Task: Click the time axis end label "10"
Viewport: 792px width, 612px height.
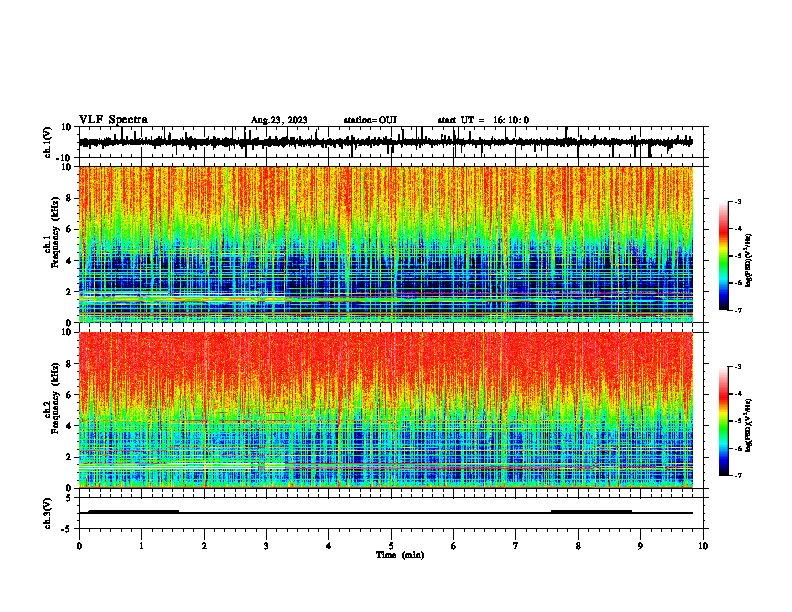Action: [703, 546]
